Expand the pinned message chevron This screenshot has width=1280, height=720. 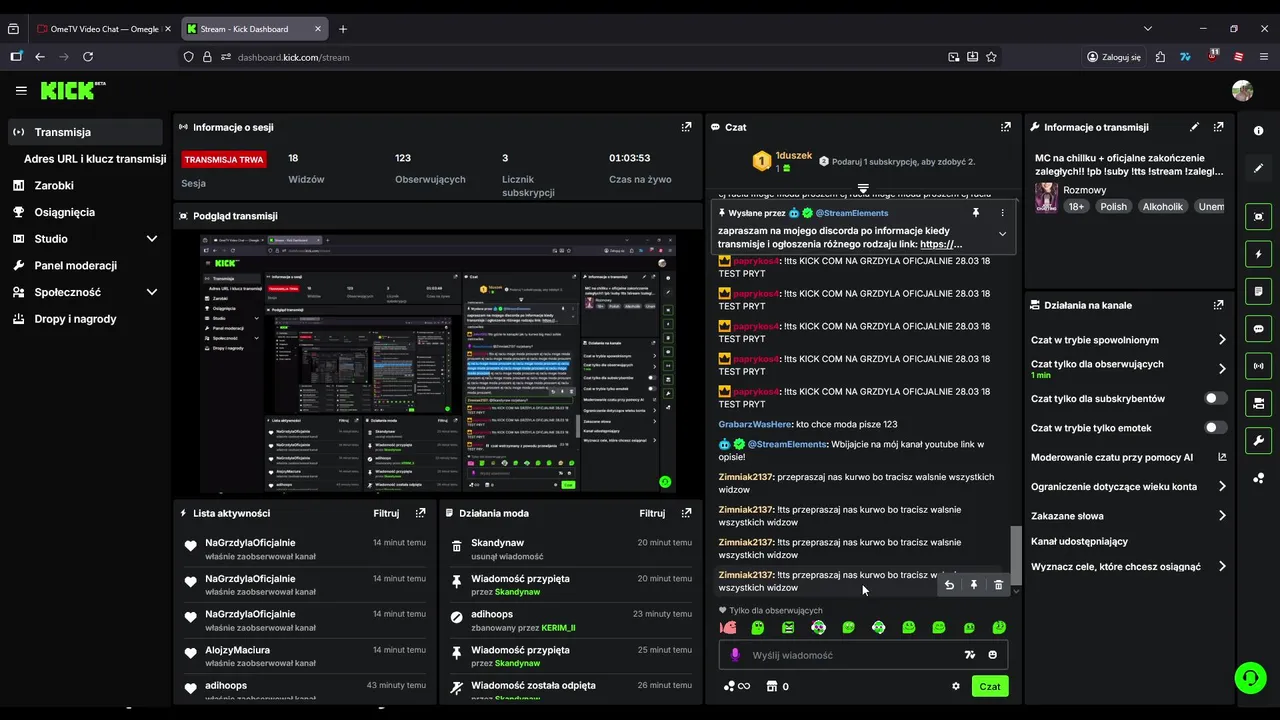pyautogui.click(x=1002, y=234)
